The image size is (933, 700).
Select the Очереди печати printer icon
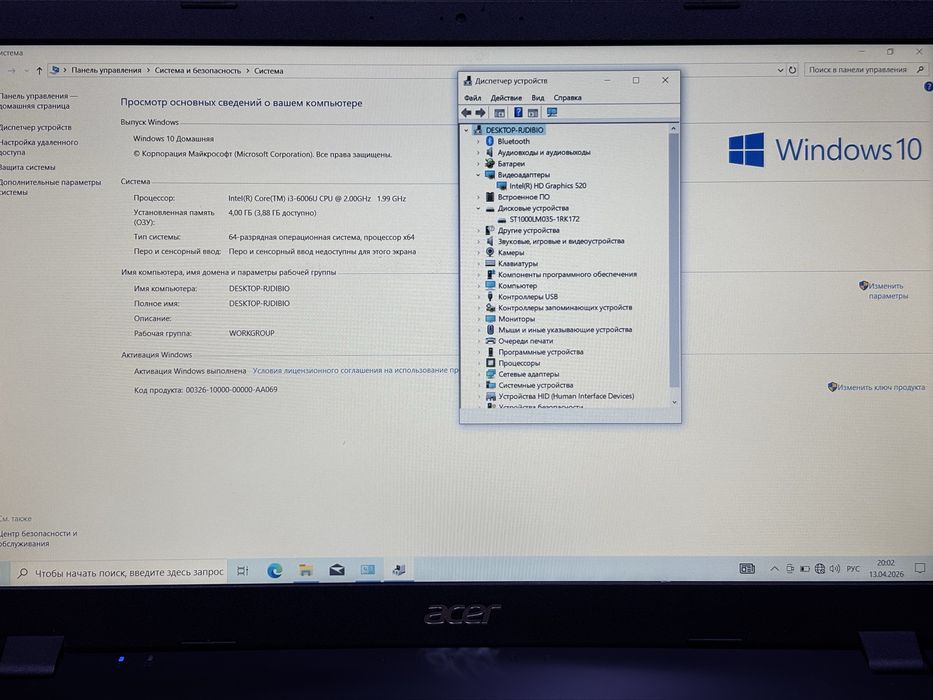(x=490, y=340)
